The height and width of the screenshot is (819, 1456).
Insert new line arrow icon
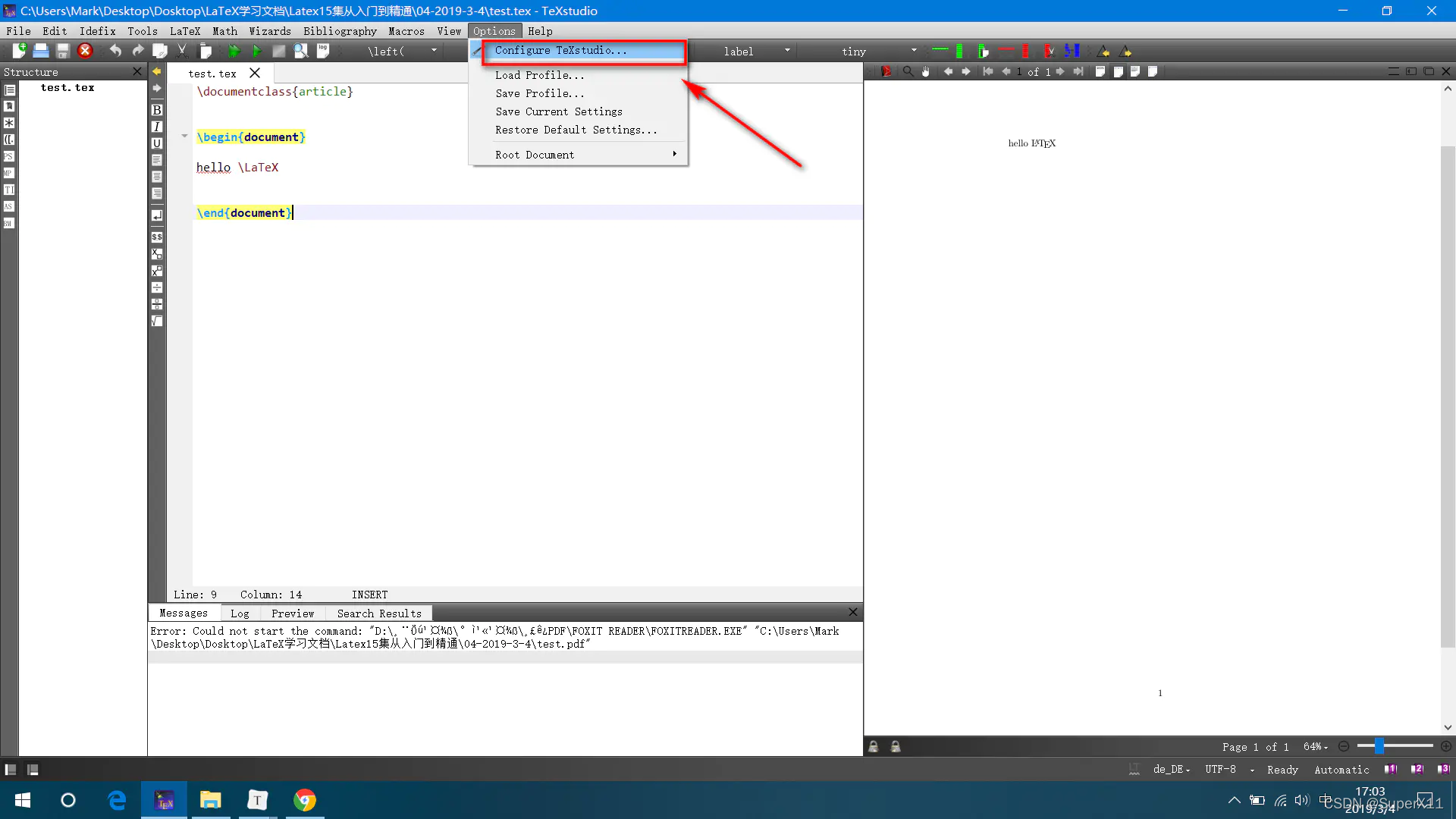[x=157, y=215]
